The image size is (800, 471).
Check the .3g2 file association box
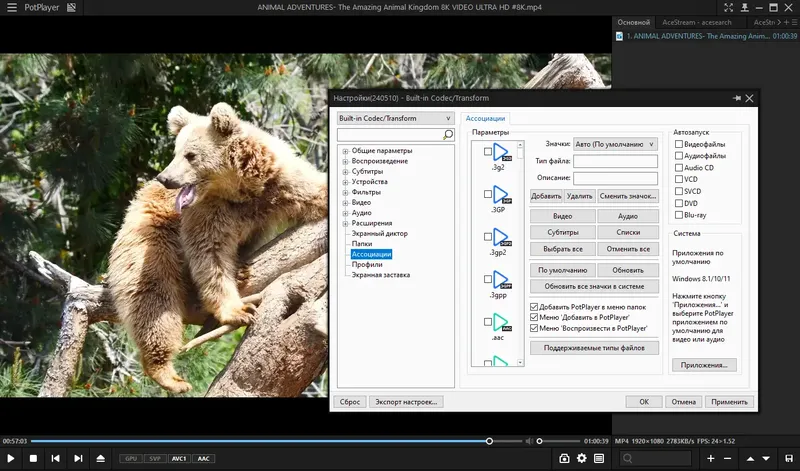click(x=488, y=152)
